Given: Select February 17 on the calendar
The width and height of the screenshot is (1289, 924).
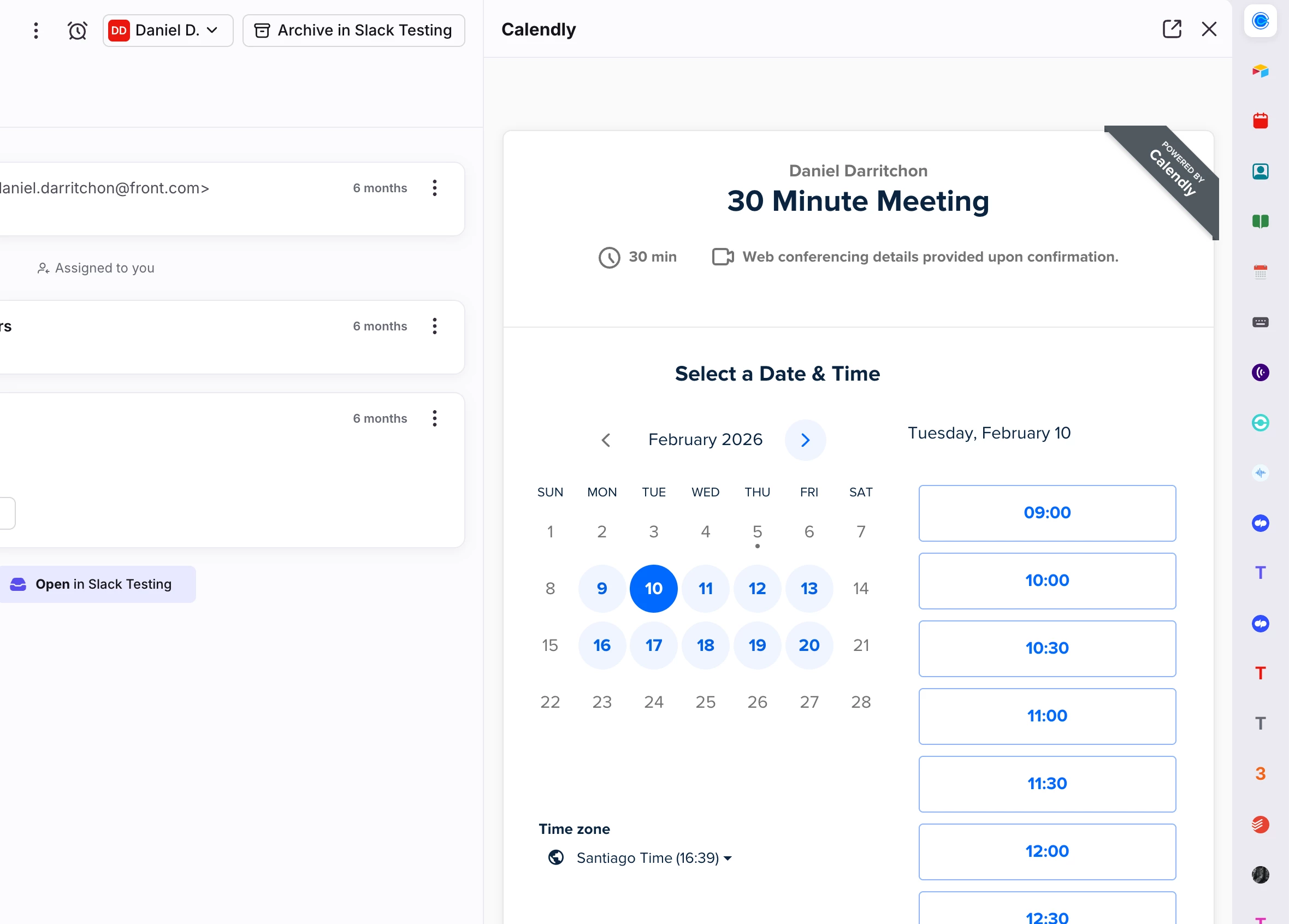Looking at the screenshot, I should click(654, 645).
